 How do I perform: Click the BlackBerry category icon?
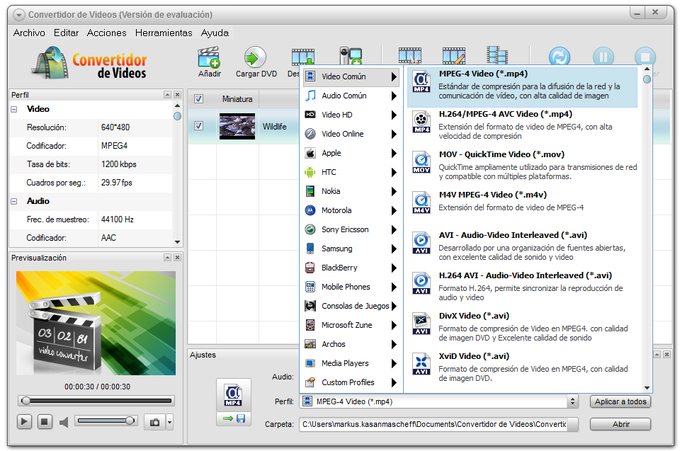point(310,268)
